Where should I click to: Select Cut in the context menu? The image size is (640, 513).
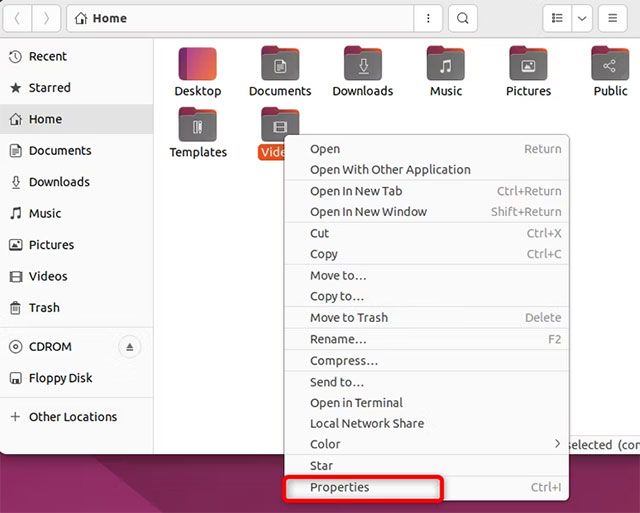(427, 233)
